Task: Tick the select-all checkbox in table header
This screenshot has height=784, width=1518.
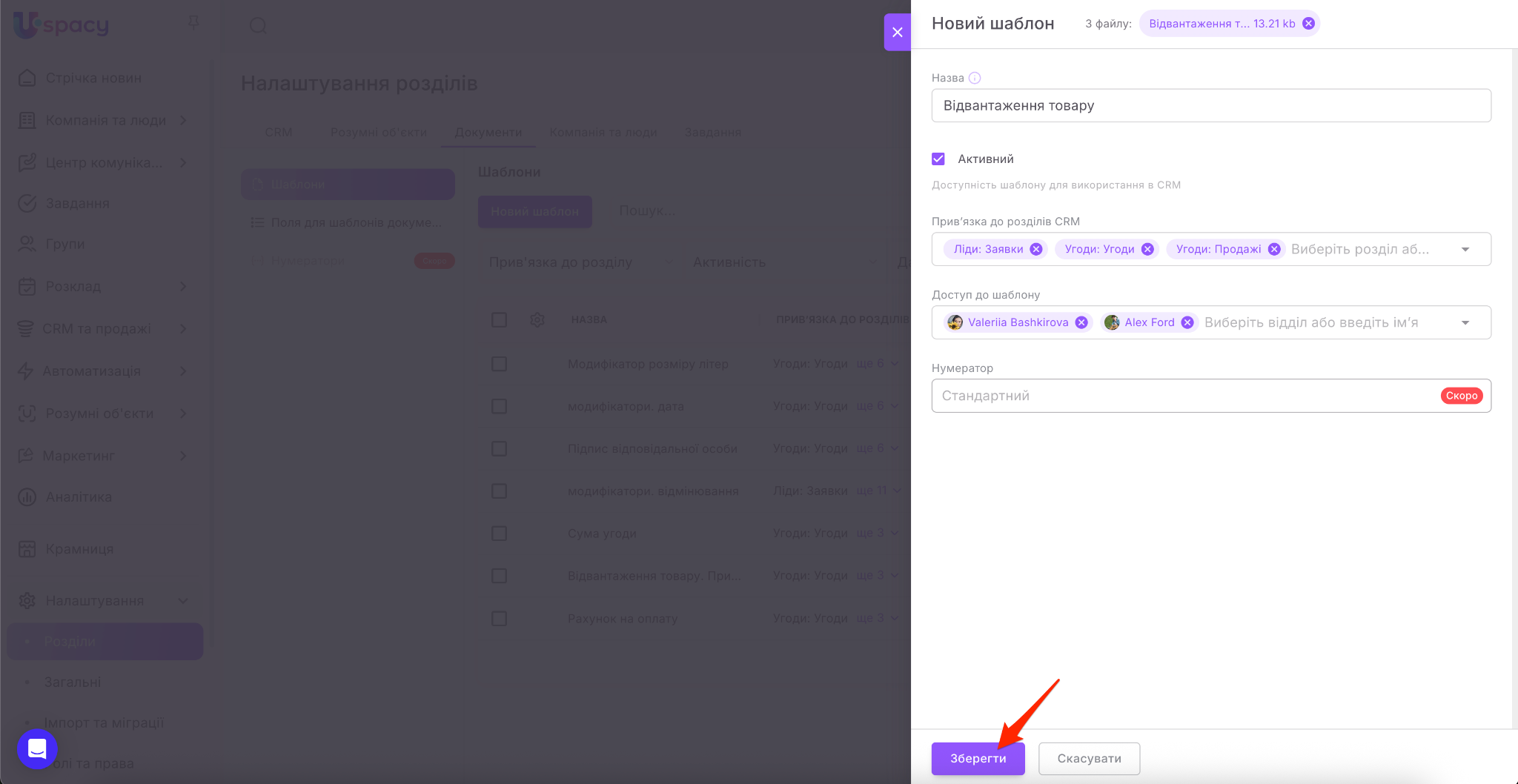Action: [500, 320]
